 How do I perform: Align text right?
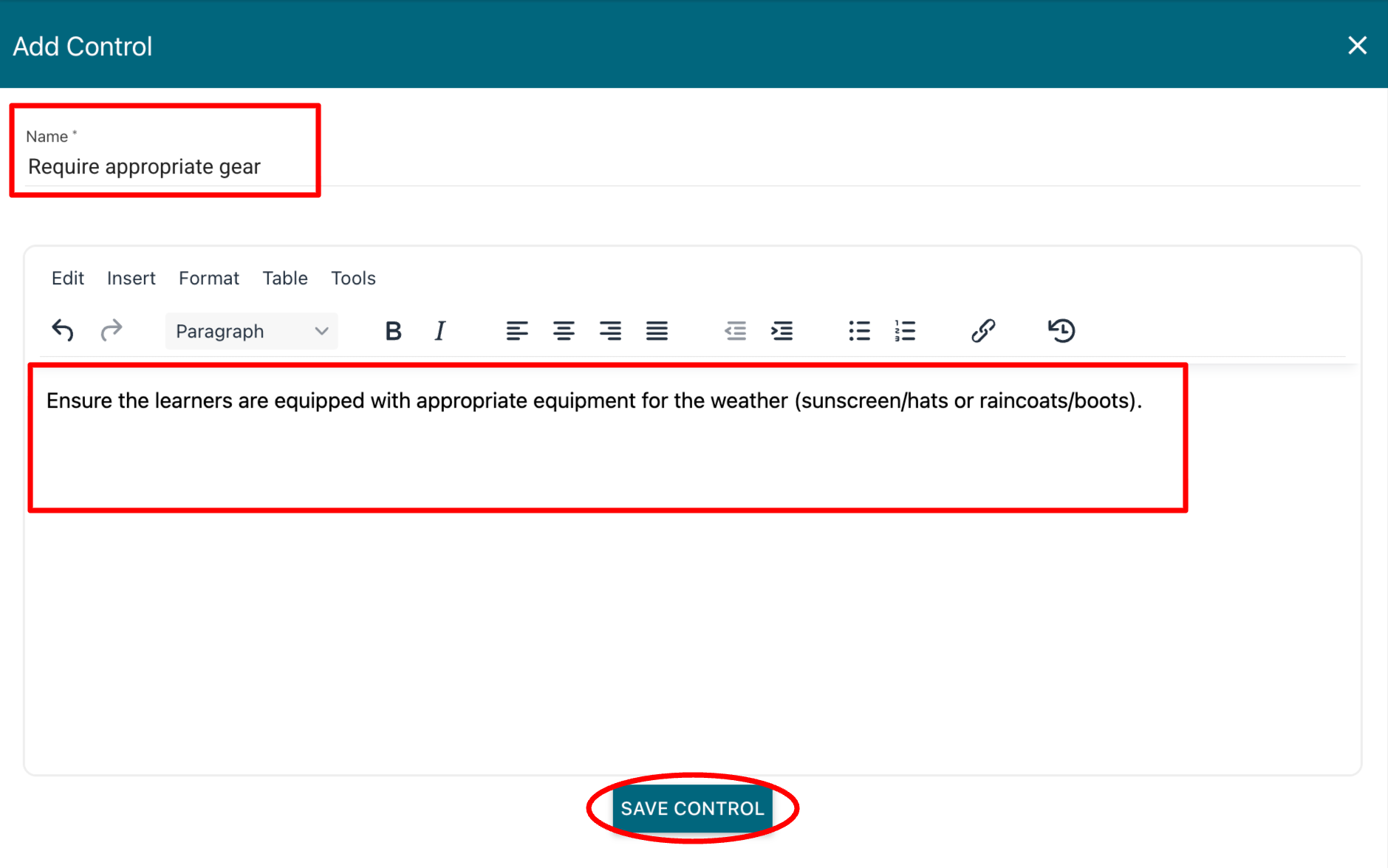tap(610, 331)
